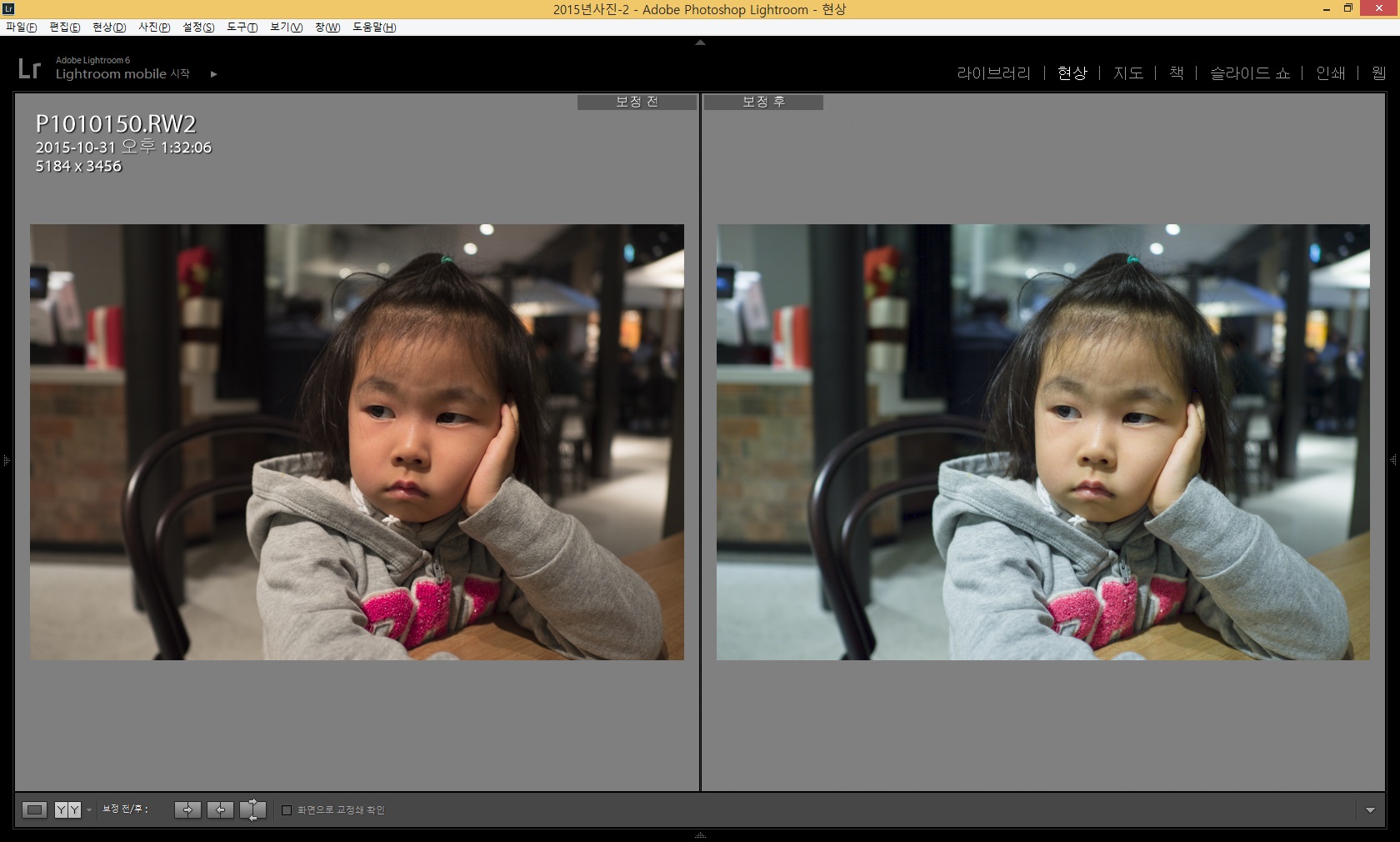Click the Y|Y before/after view icon
This screenshot has height=842, width=1400.
pyautogui.click(x=67, y=809)
